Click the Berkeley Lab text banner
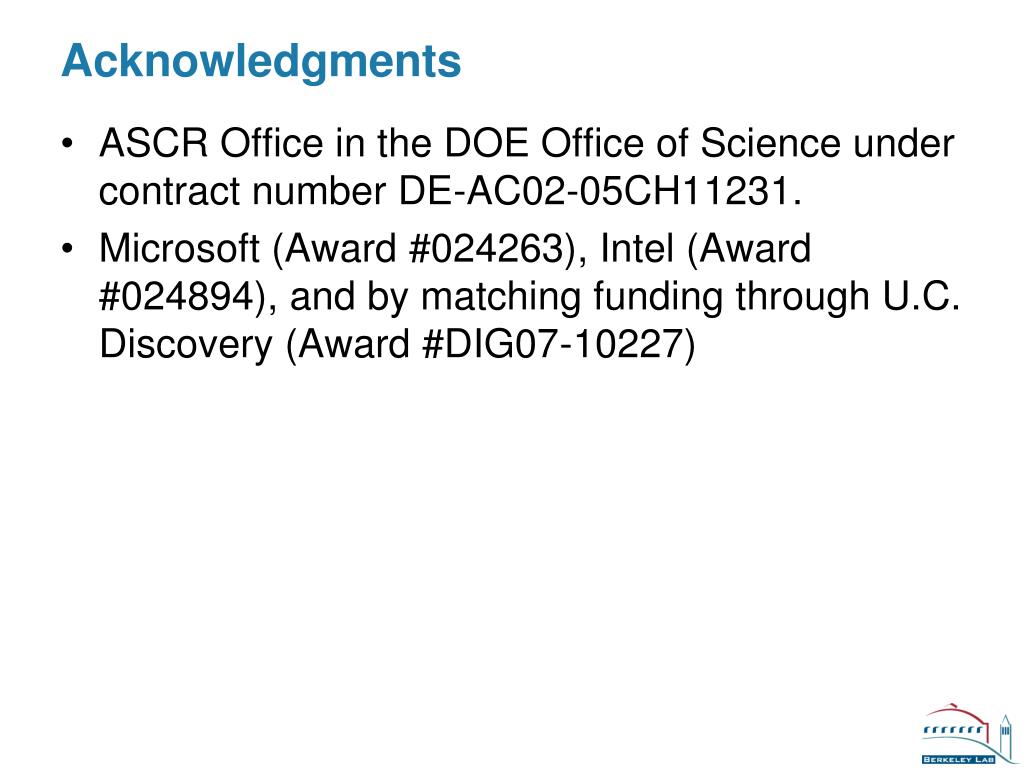 (959, 760)
